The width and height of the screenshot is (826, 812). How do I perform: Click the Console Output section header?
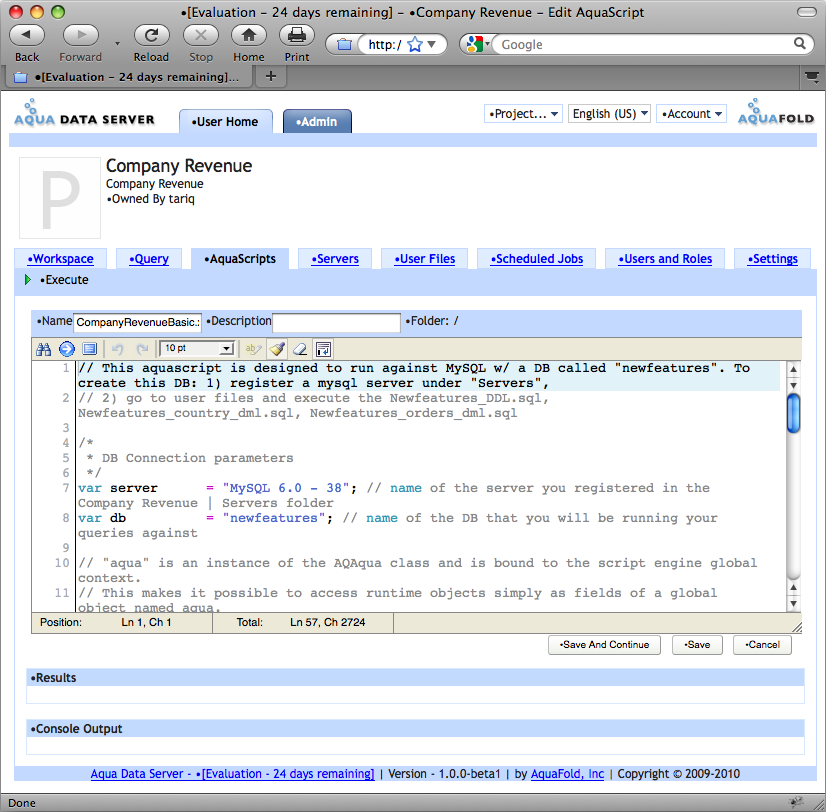[x=415, y=729]
